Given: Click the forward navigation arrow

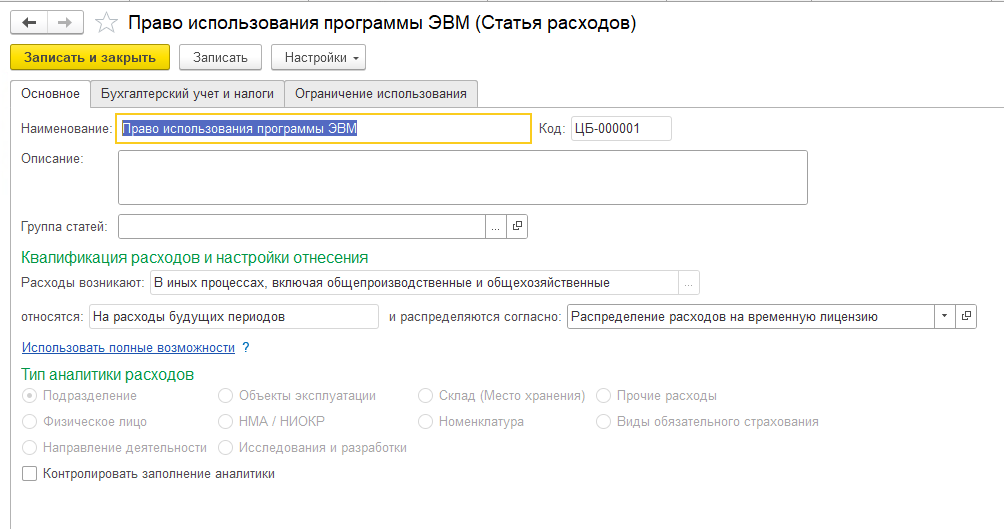Looking at the screenshot, I should [x=65, y=22].
